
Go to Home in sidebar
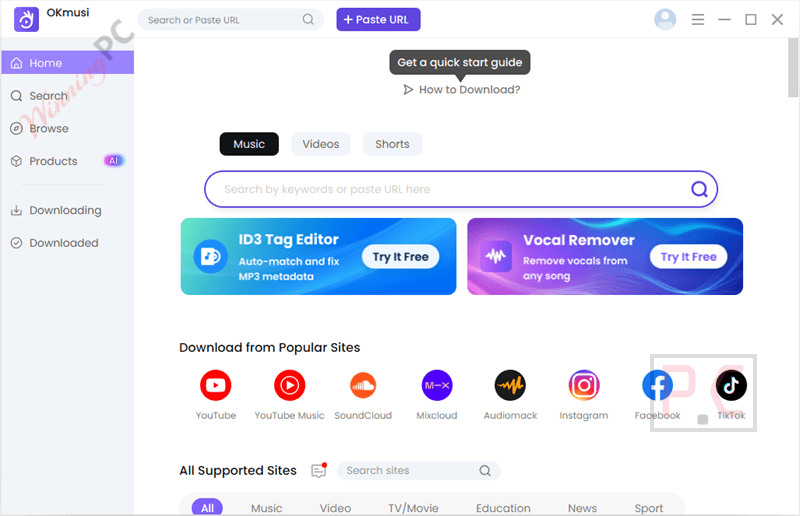pos(67,63)
